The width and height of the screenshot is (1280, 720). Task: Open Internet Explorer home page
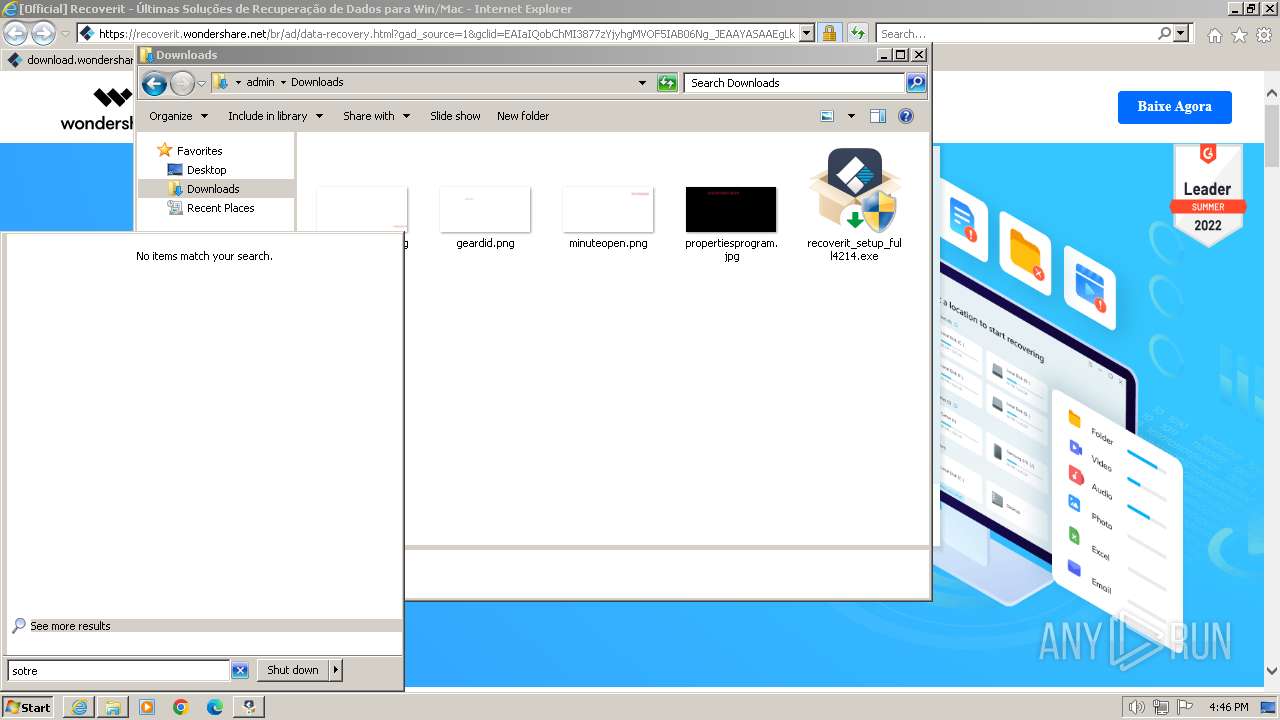[x=1214, y=35]
